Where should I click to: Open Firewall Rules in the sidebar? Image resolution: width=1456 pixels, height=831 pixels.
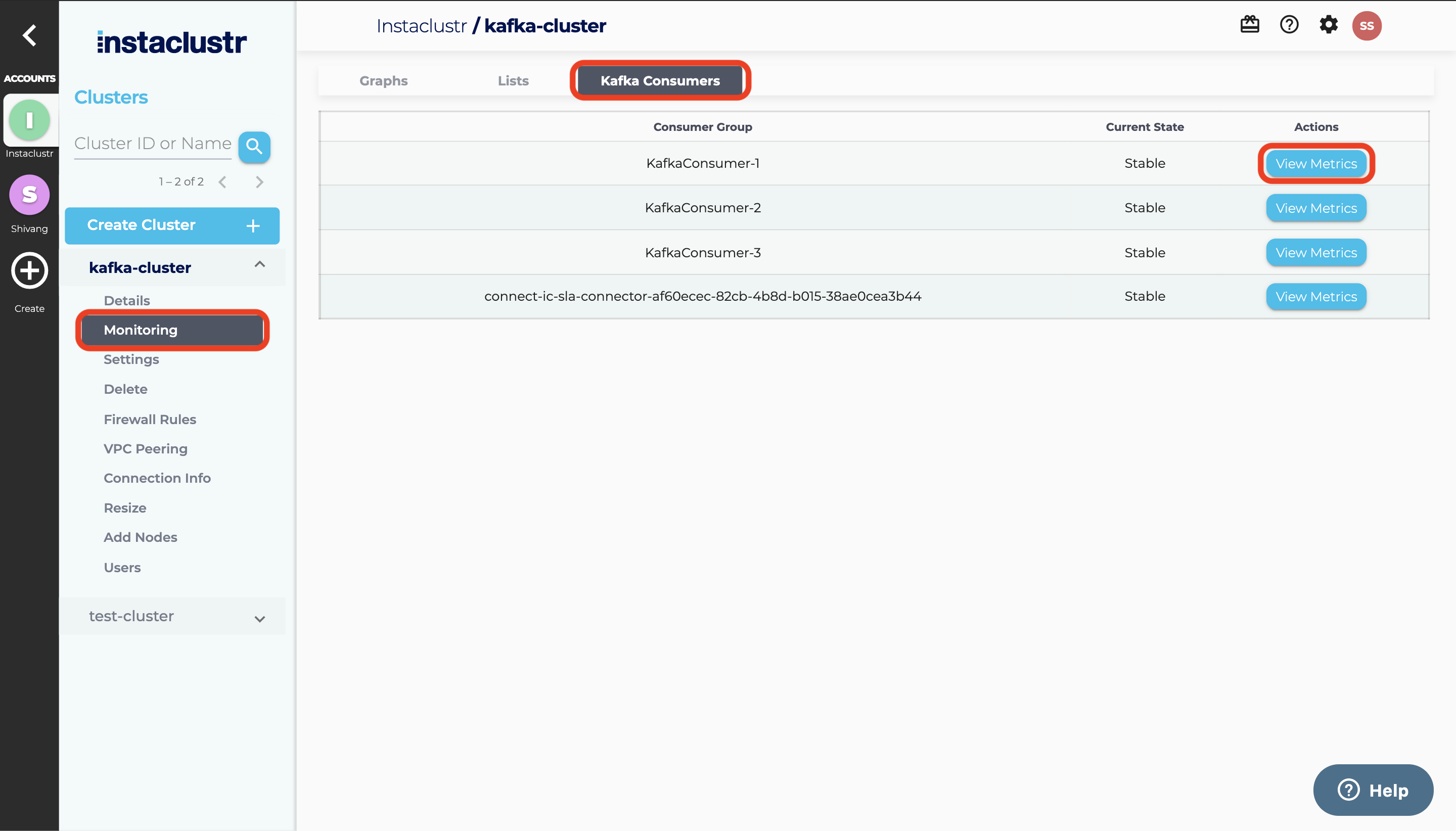(150, 420)
